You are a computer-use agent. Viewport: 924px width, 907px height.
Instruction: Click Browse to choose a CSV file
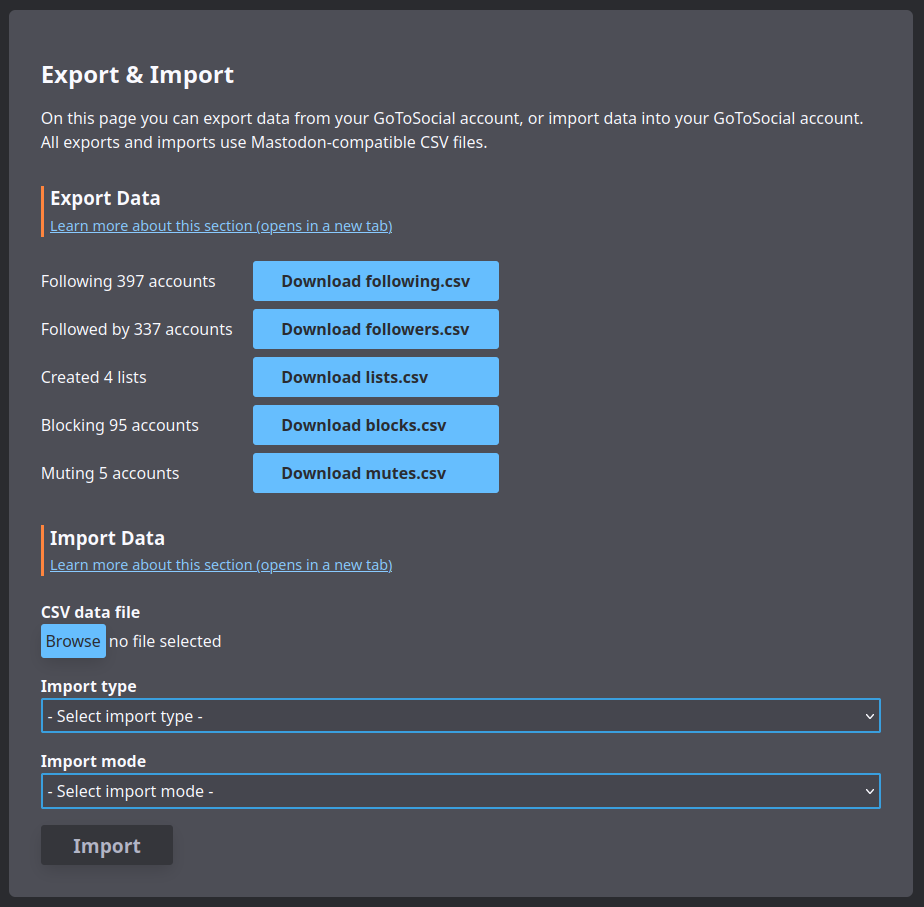point(73,641)
